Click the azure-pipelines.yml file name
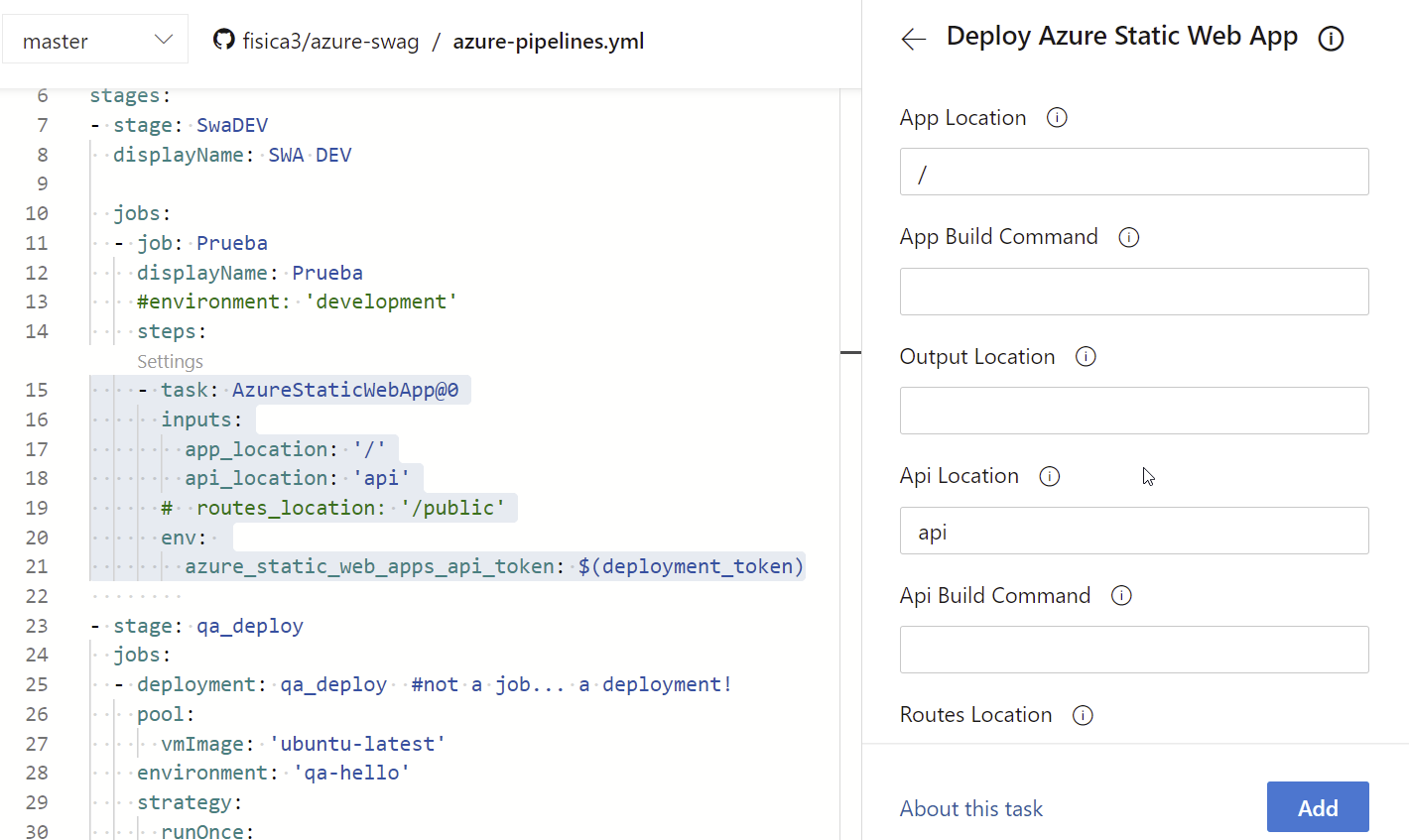1409x840 pixels. click(549, 42)
